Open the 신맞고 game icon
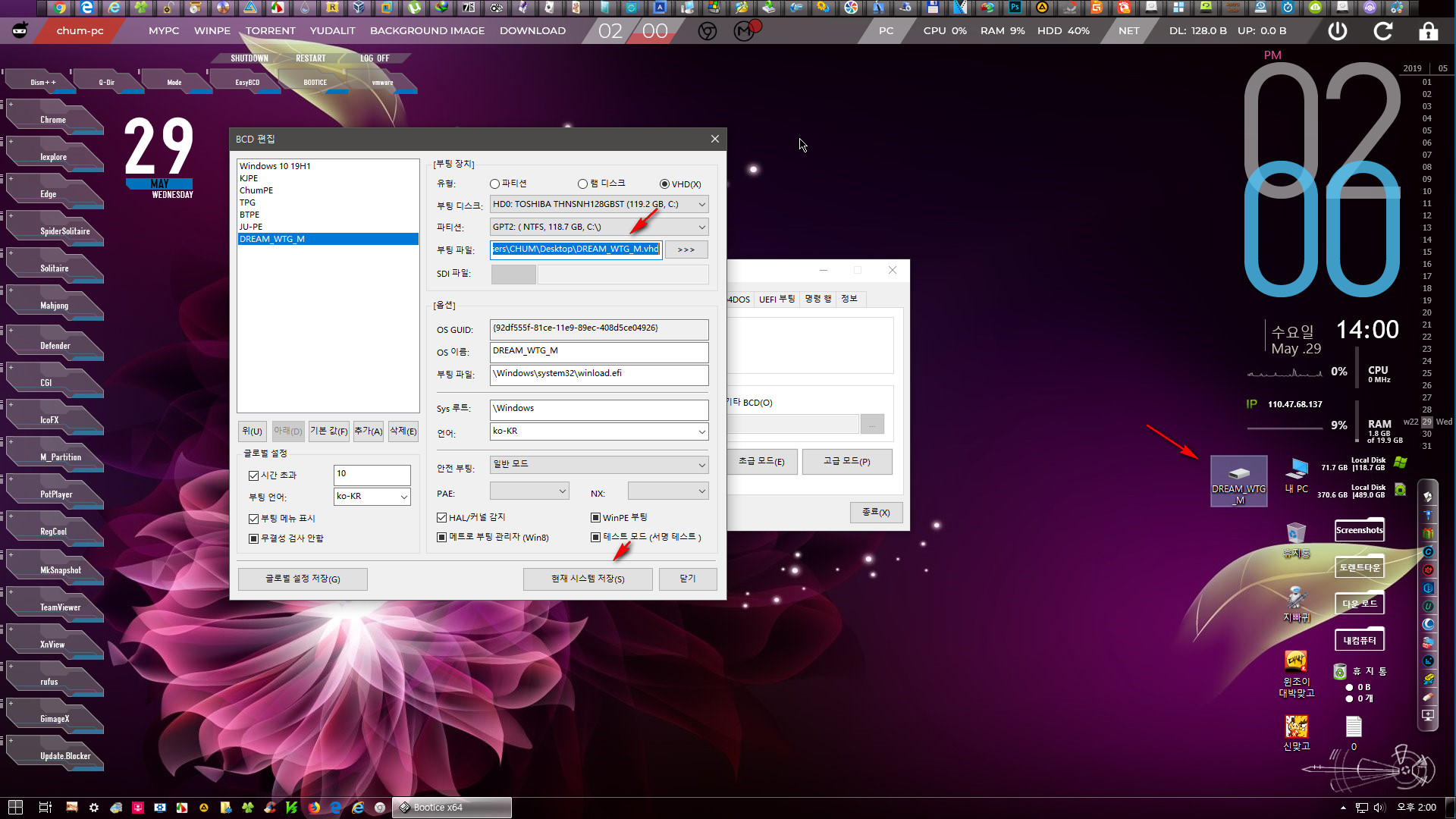 1296,733
